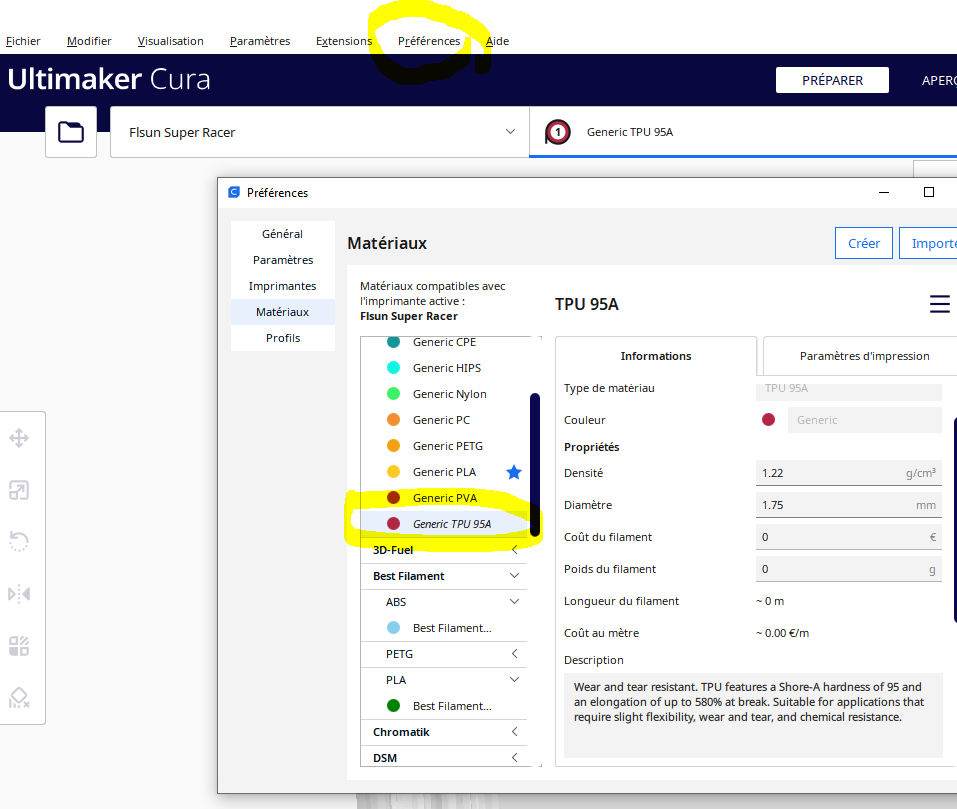Collapse the Best Filament brand group
Image resolution: width=957 pixels, height=809 pixels.
coord(444,576)
